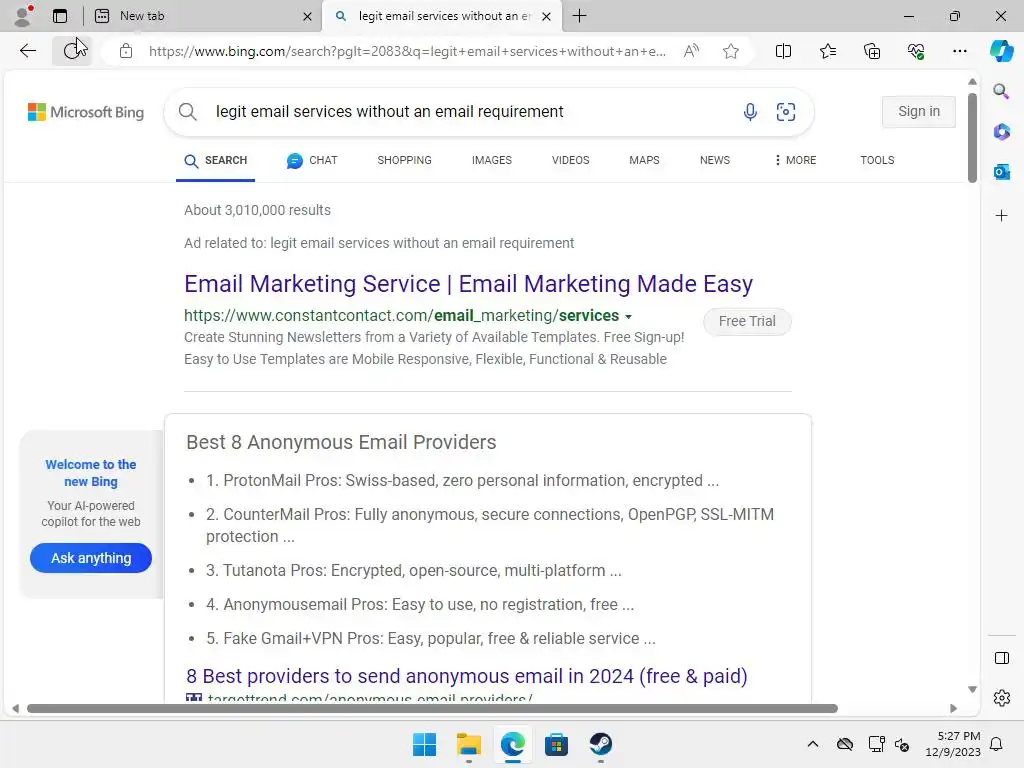Click the Bing search query field
Image resolution: width=1024 pixels, height=768 pixels.
coord(470,112)
